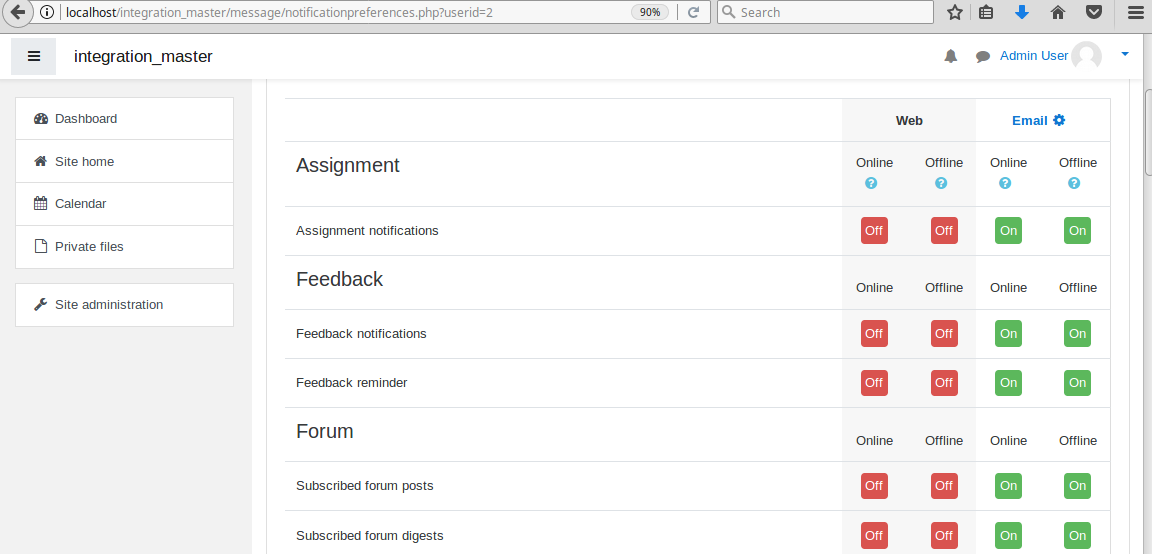Toggle Feedback notifications Email Offline On
This screenshot has height=554, width=1152.
click(x=1078, y=334)
